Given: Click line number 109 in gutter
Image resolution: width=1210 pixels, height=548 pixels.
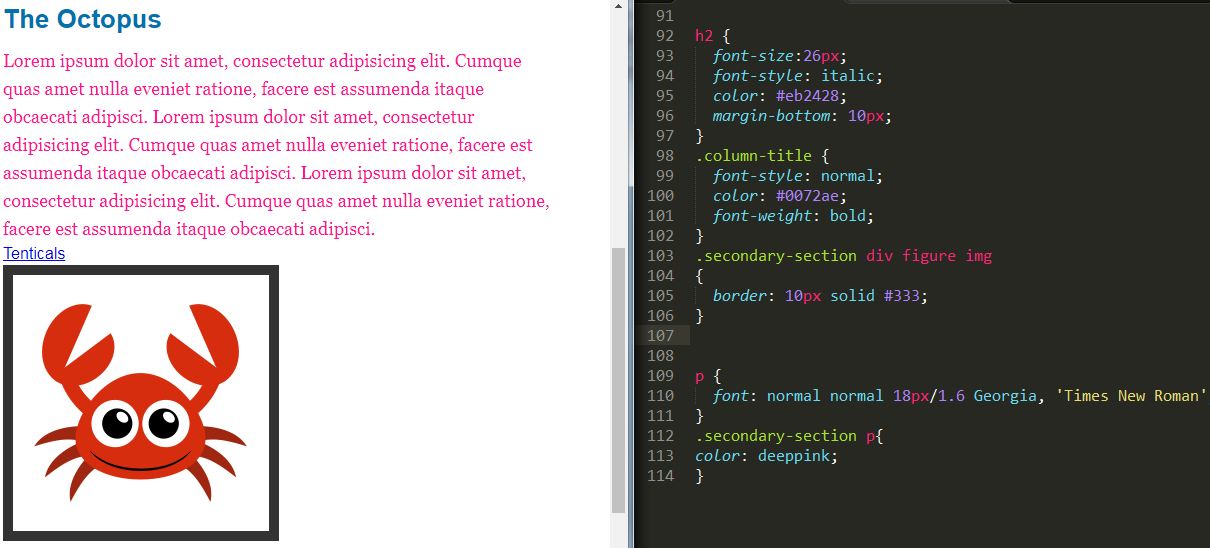Looking at the screenshot, I should 660,376.
